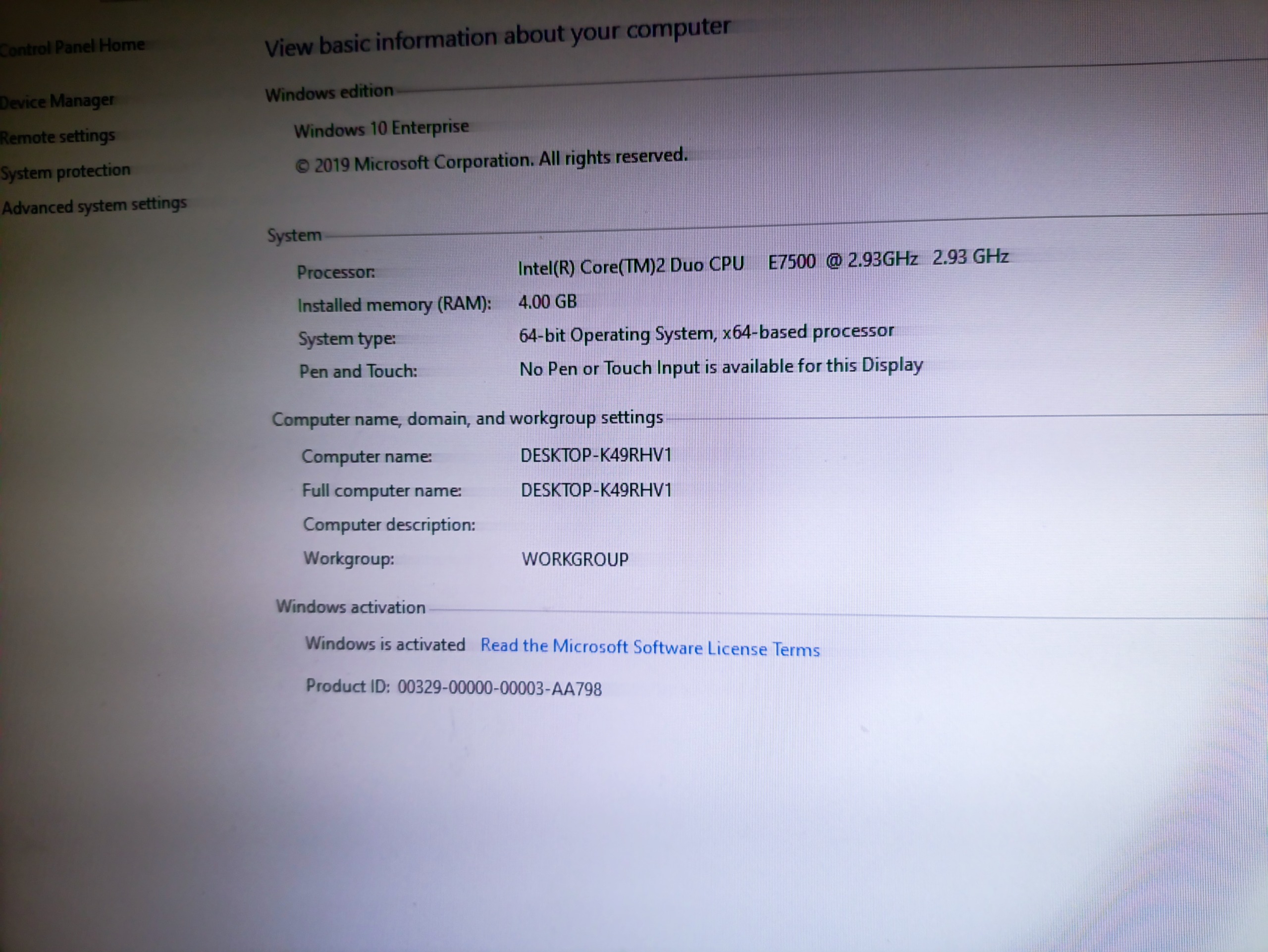This screenshot has height=952, width=1268.
Task: Click the 'Windows edition' section header
Action: point(329,93)
